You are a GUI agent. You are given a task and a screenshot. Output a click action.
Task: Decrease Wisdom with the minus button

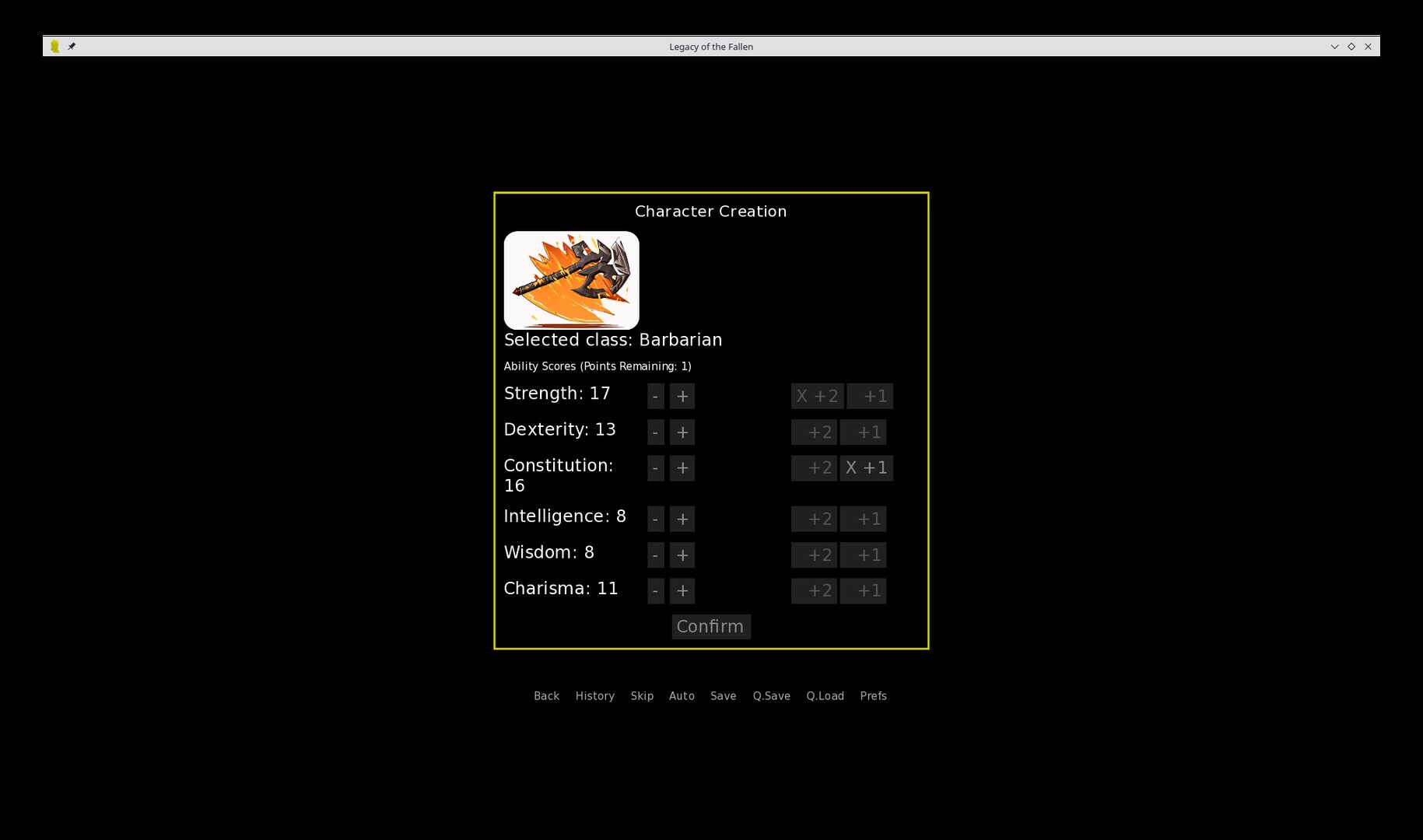coord(655,555)
